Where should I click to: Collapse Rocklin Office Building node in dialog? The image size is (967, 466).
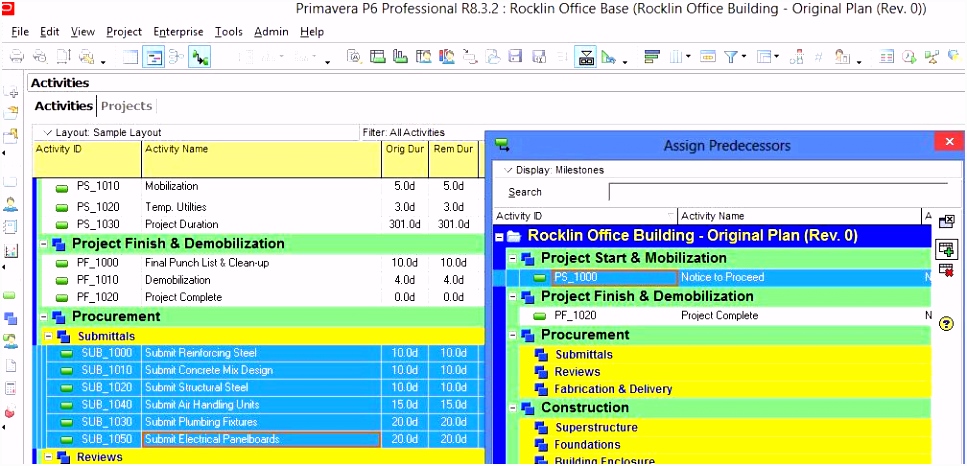[500, 236]
